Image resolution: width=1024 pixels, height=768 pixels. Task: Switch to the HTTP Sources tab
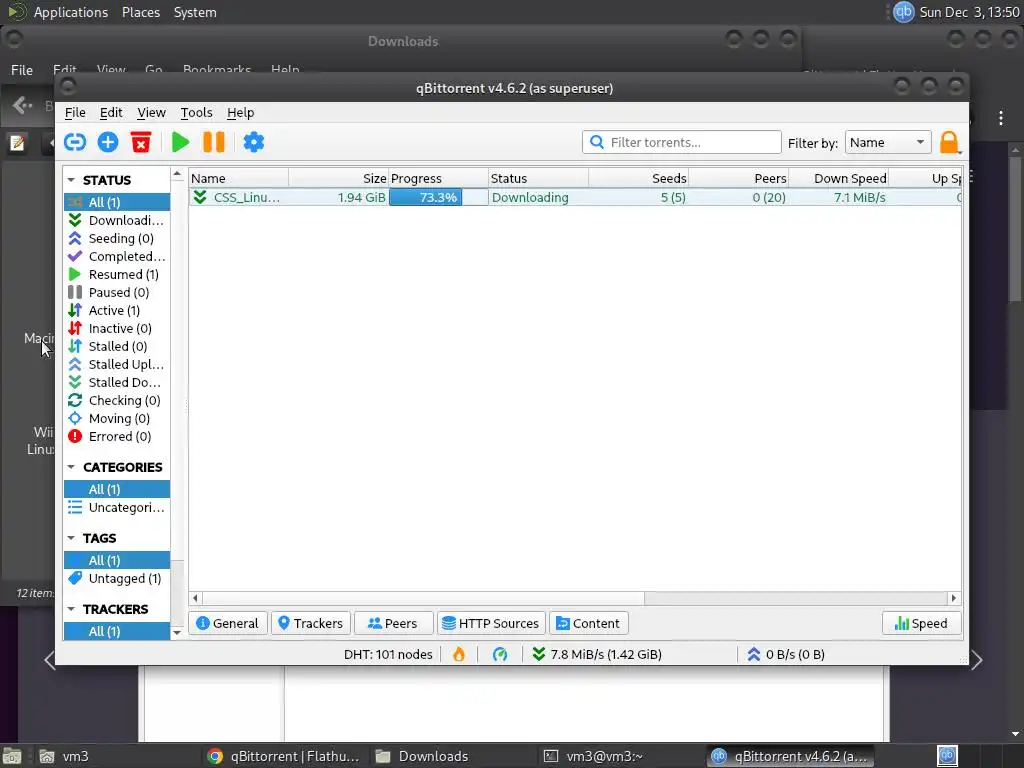tap(491, 623)
